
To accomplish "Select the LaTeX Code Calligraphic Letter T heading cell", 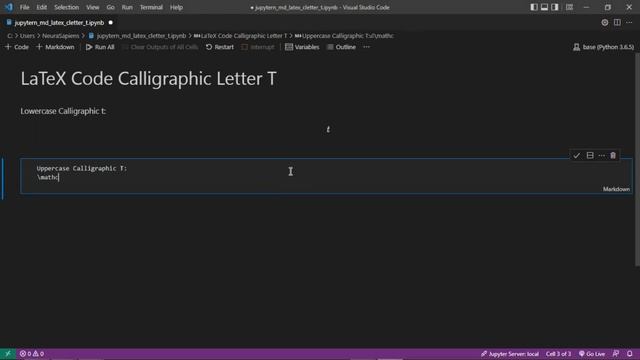I will click(x=149, y=79).
